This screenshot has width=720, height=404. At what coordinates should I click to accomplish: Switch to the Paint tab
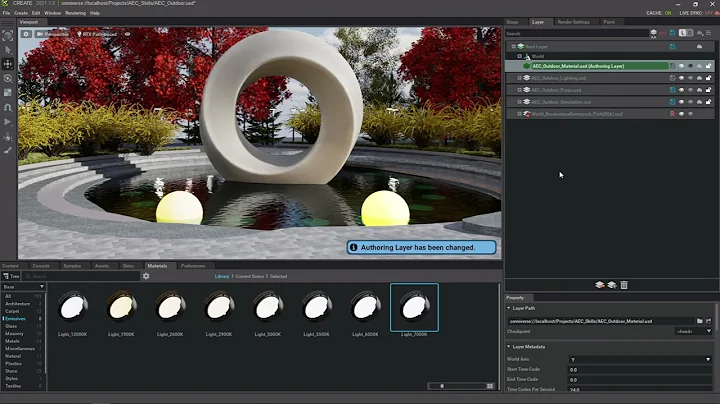point(609,22)
